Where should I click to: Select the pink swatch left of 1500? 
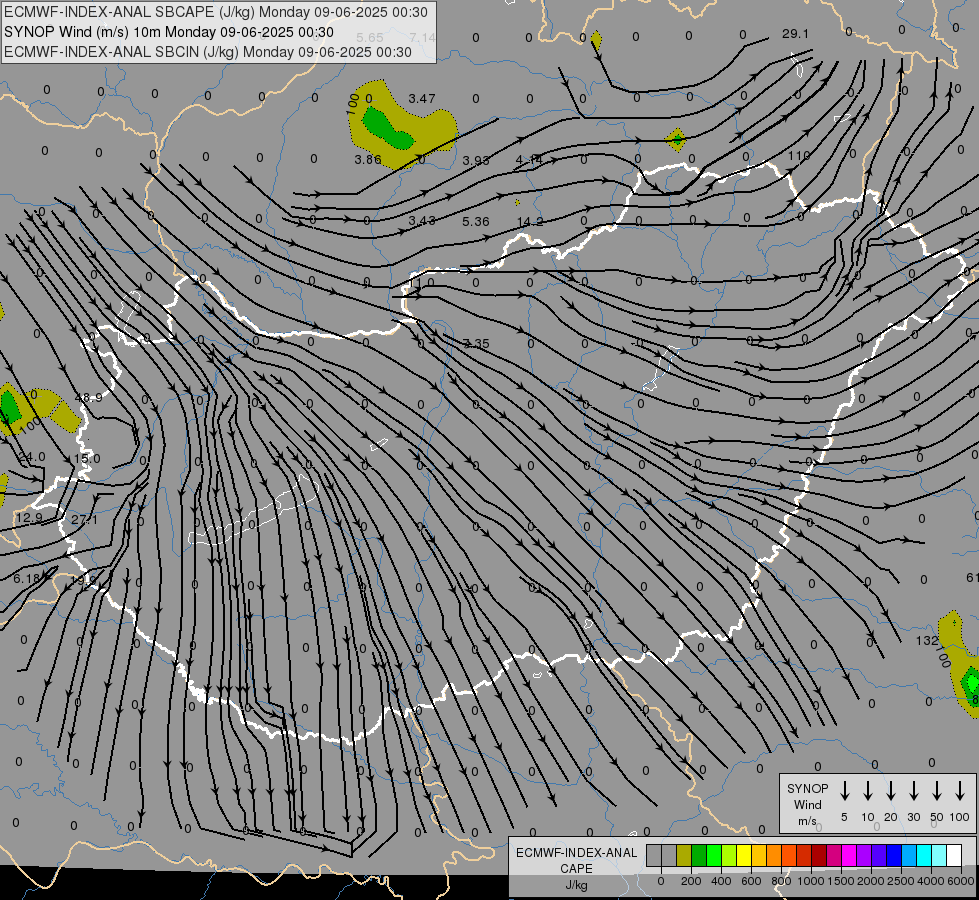tap(834, 855)
